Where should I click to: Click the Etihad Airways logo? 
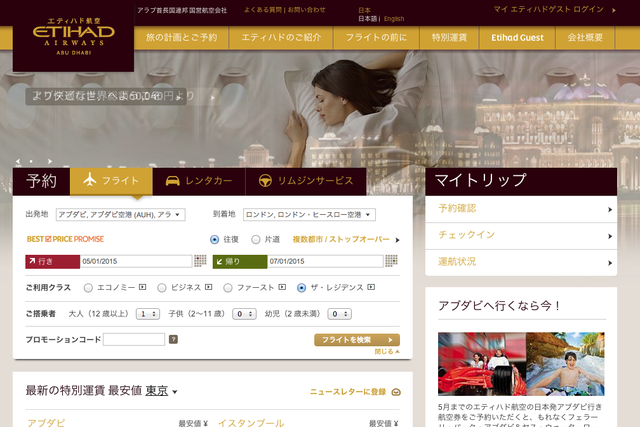(x=73, y=36)
